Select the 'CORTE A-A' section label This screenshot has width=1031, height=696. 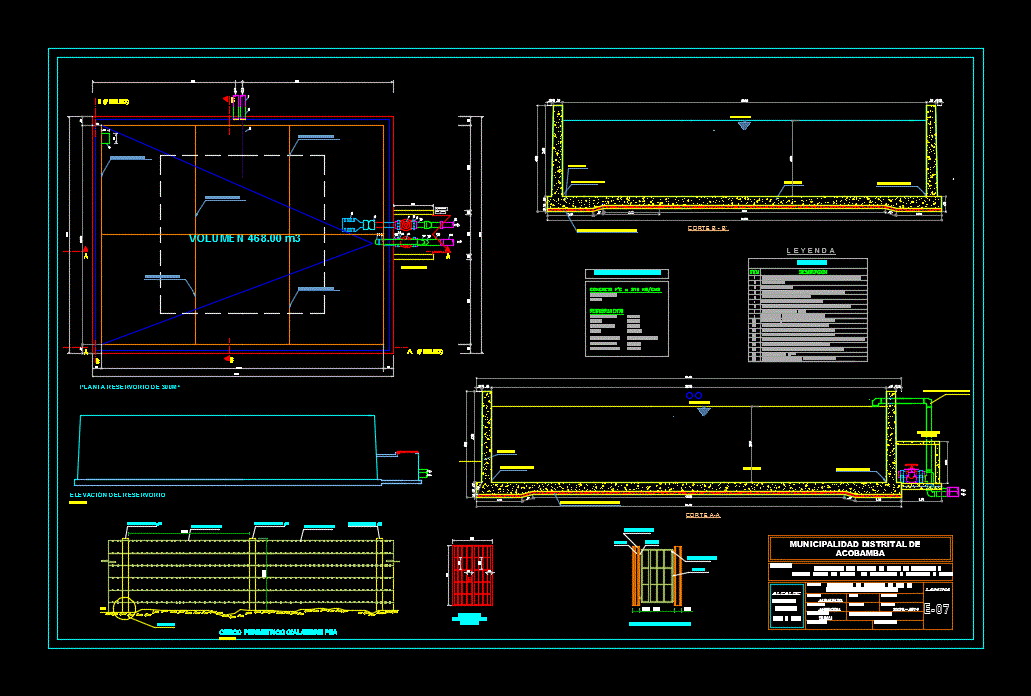click(703, 515)
